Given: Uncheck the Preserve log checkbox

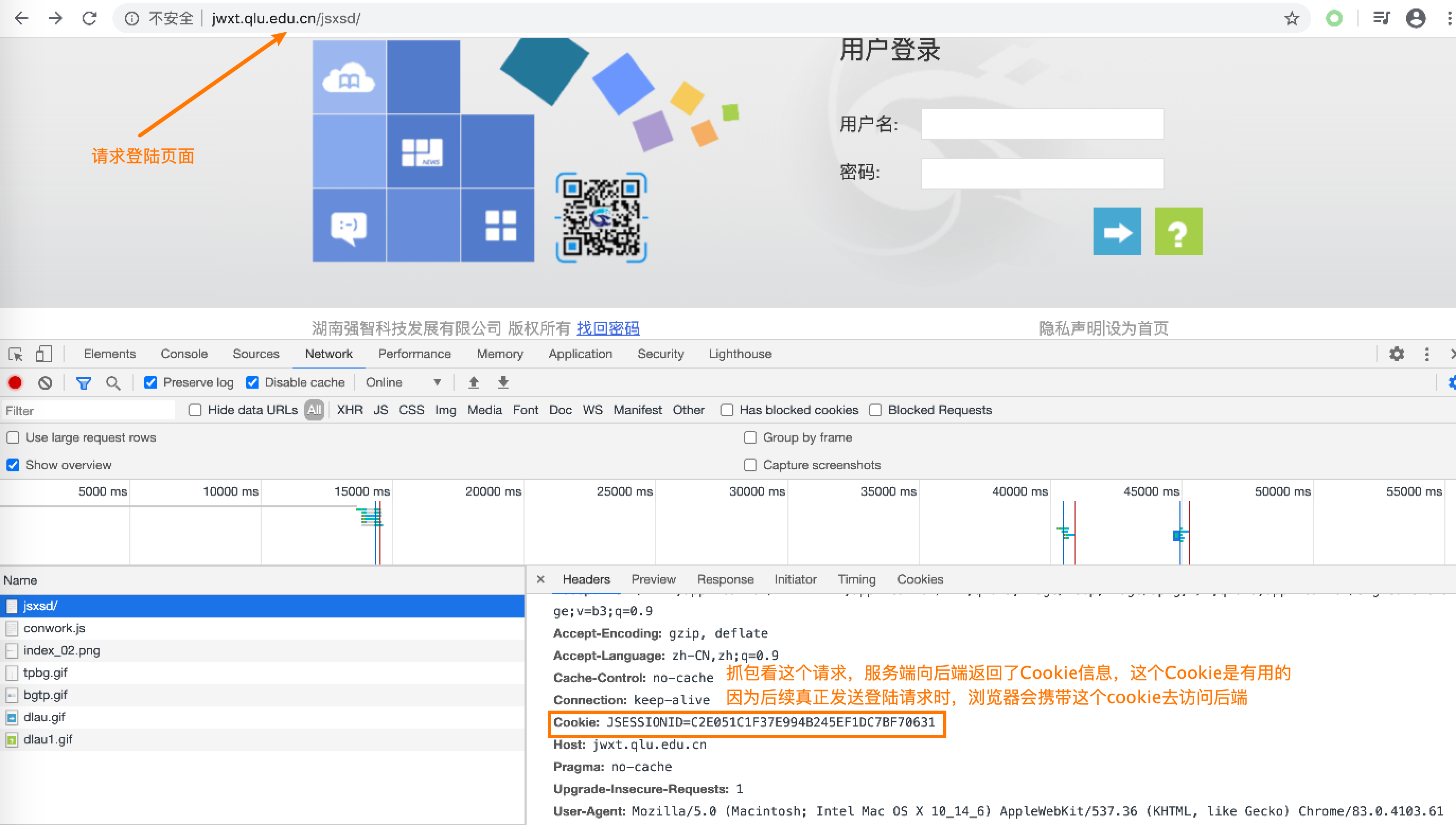Looking at the screenshot, I should click(x=150, y=382).
